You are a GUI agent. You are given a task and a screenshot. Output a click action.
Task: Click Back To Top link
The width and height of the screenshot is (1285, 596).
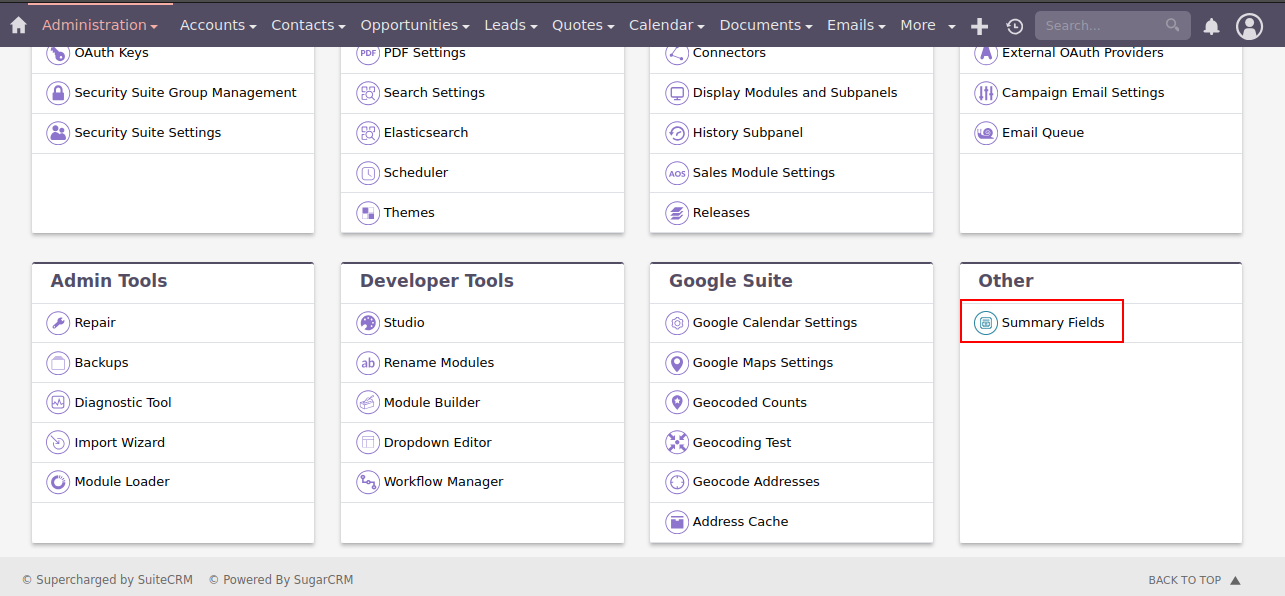[1194, 580]
